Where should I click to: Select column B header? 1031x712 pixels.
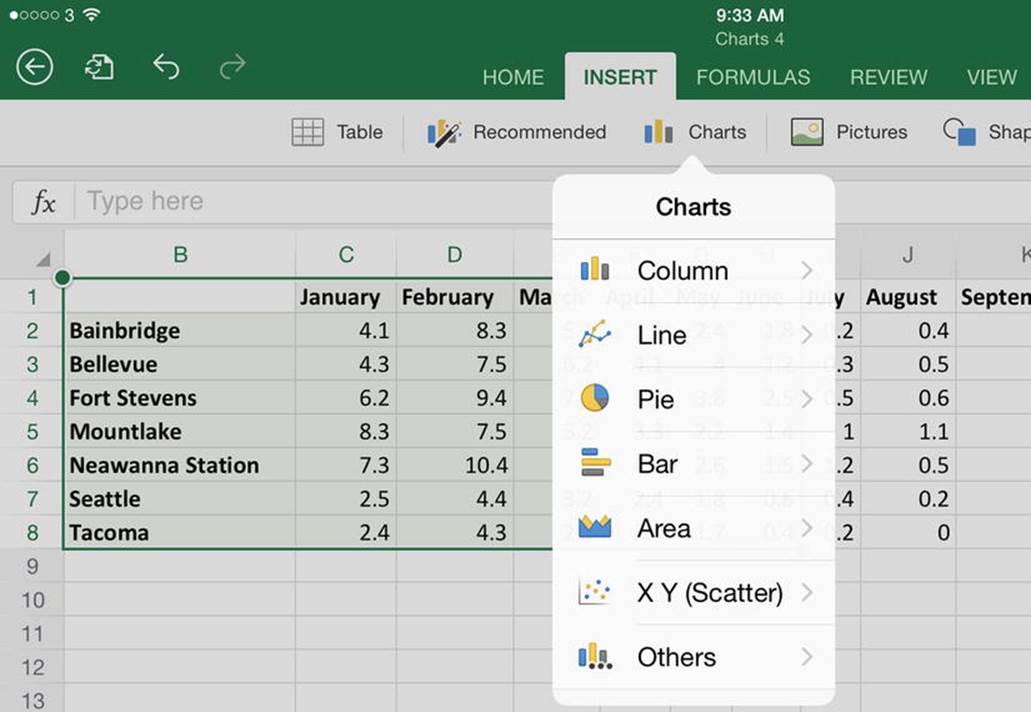pyautogui.click(x=180, y=254)
